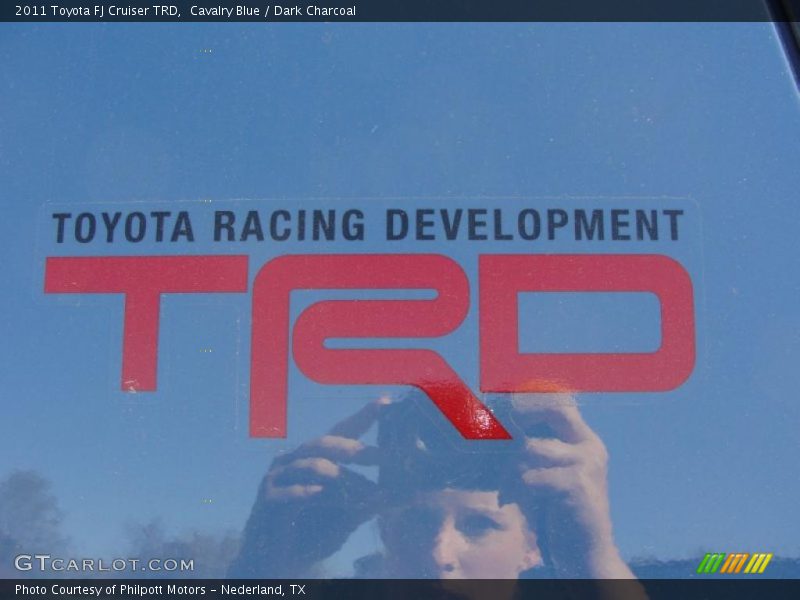Select the "2011 Toyota FJ Cruiser TRD" title text
The image size is (800, 600).
pyautogui.click(x=97, y=11)
